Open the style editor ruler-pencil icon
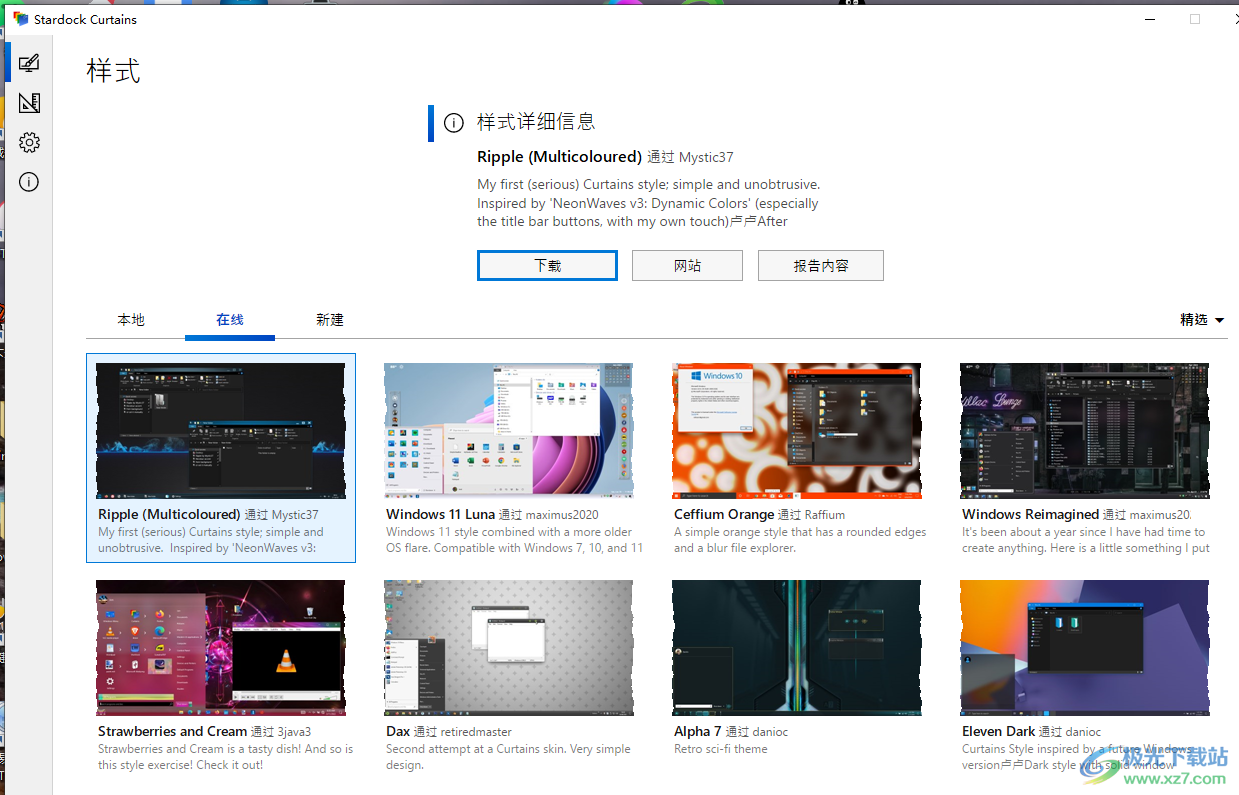Viewport: 1239px width, 795px height. (29, 103)
